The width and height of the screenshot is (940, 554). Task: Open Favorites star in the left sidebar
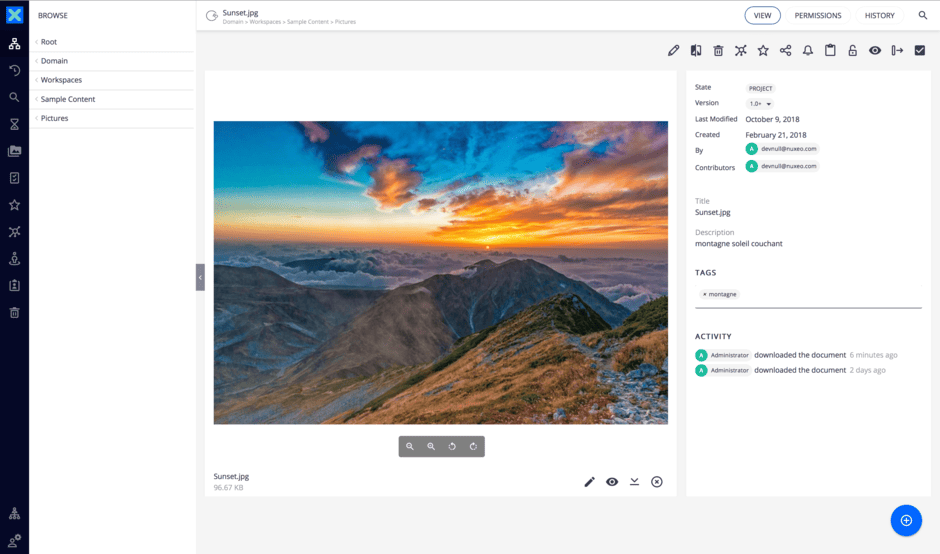tap(14, 205)
